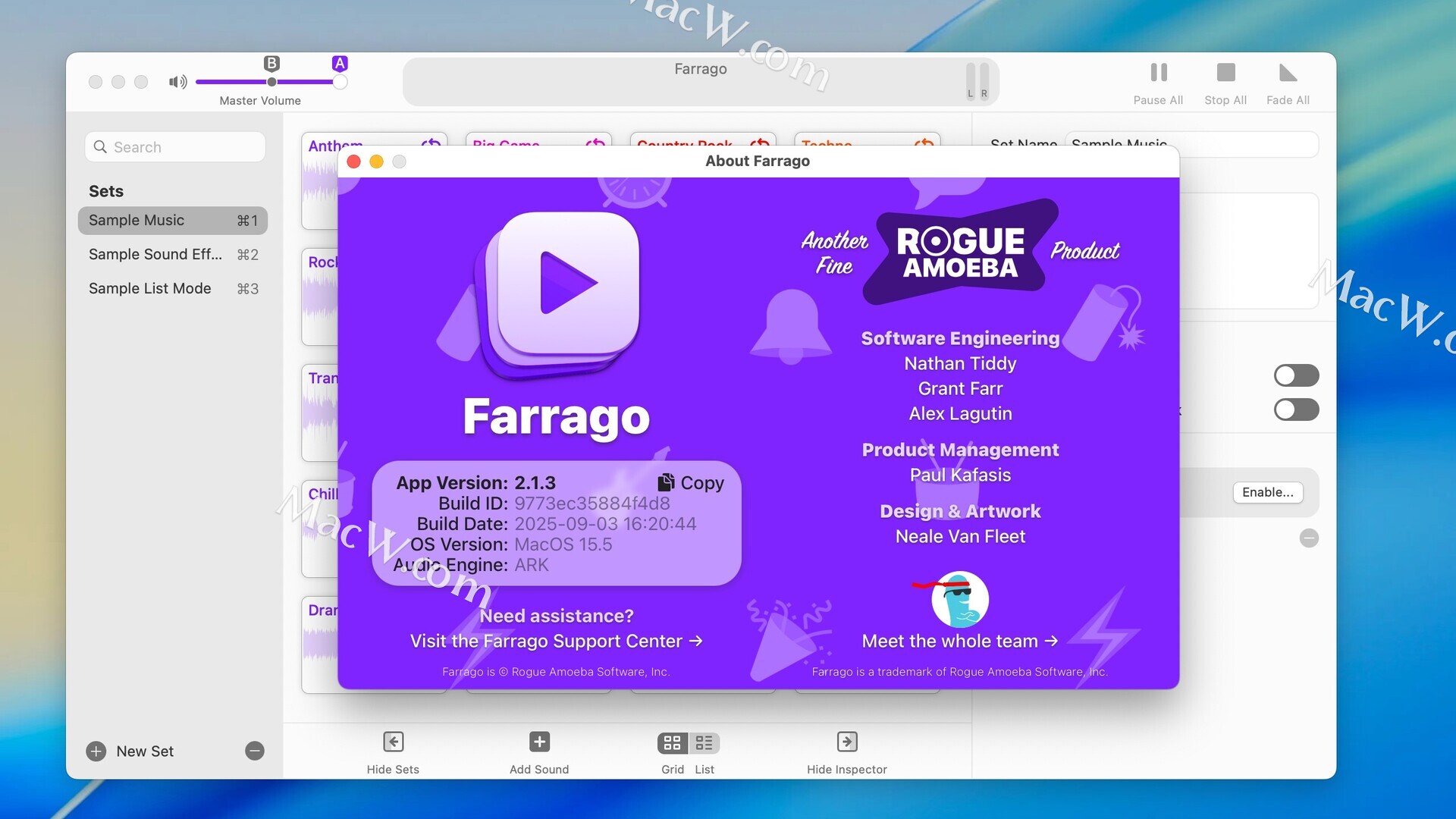1456x819 pixels.
Task: Click App Version: 2.1.3 text
Action: coord(476,482)
